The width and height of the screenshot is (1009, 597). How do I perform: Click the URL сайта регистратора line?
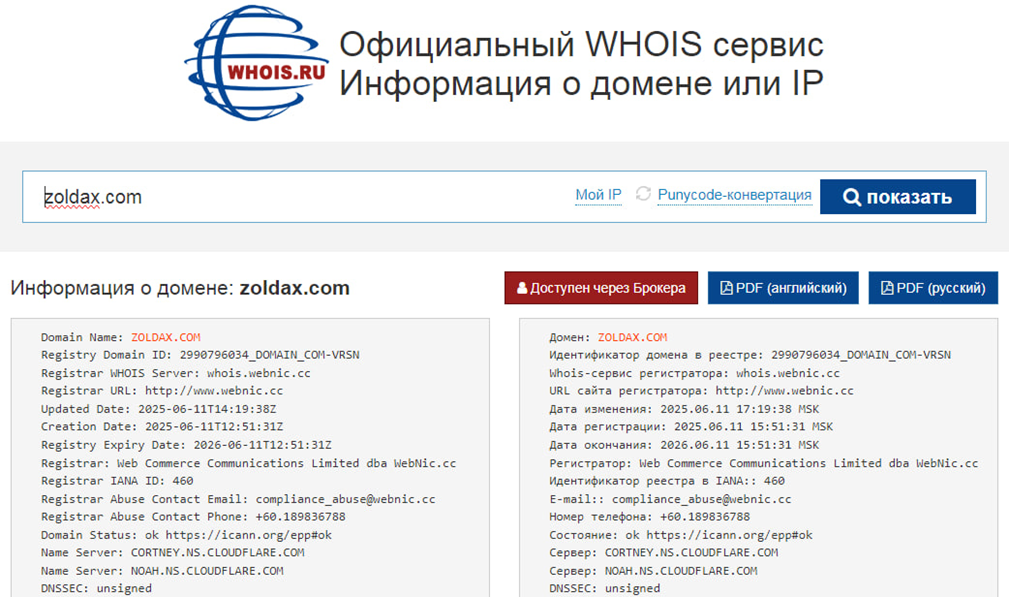701,391
